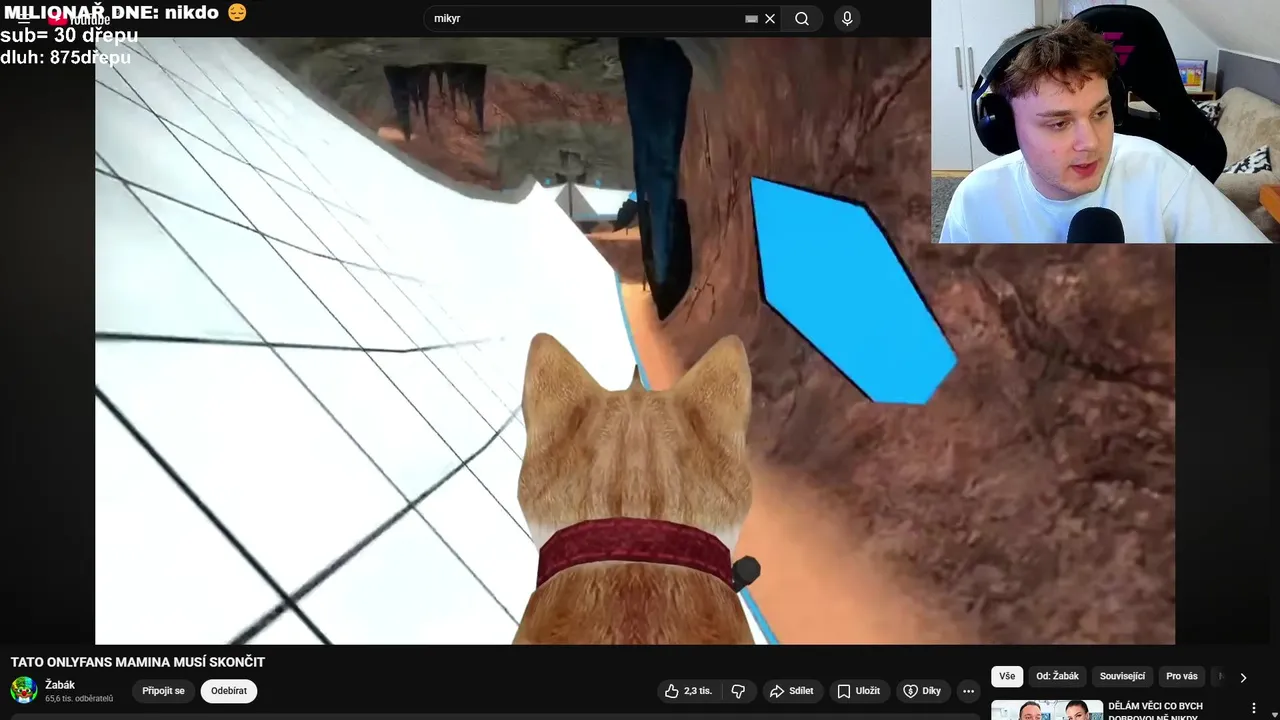Dislike the video with thumbs-down icon
1280x720 pixels.
point(738,691)
